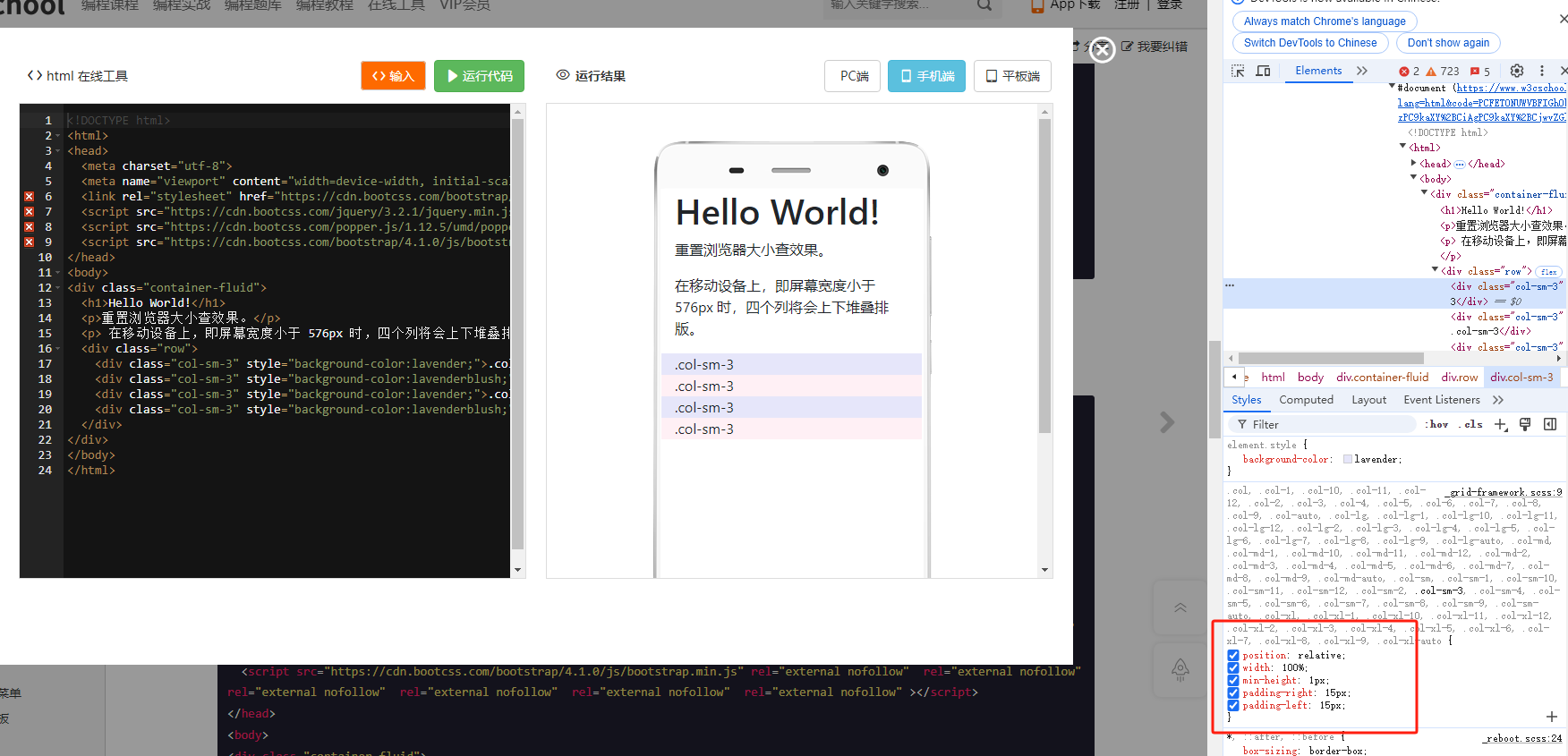1568x756 pixels.
Task: Open VIP会员 menu in site header
Action: pos(464,5)
